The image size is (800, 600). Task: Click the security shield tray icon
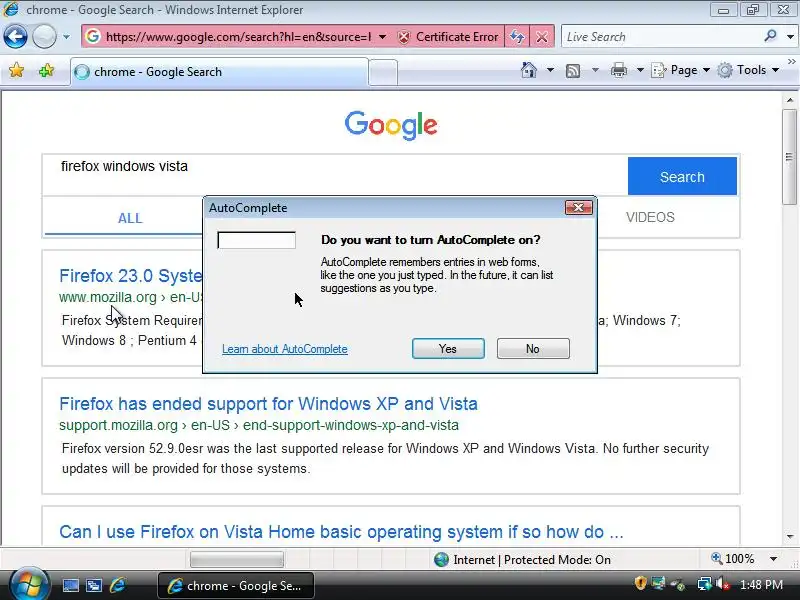tap(640, 583)
